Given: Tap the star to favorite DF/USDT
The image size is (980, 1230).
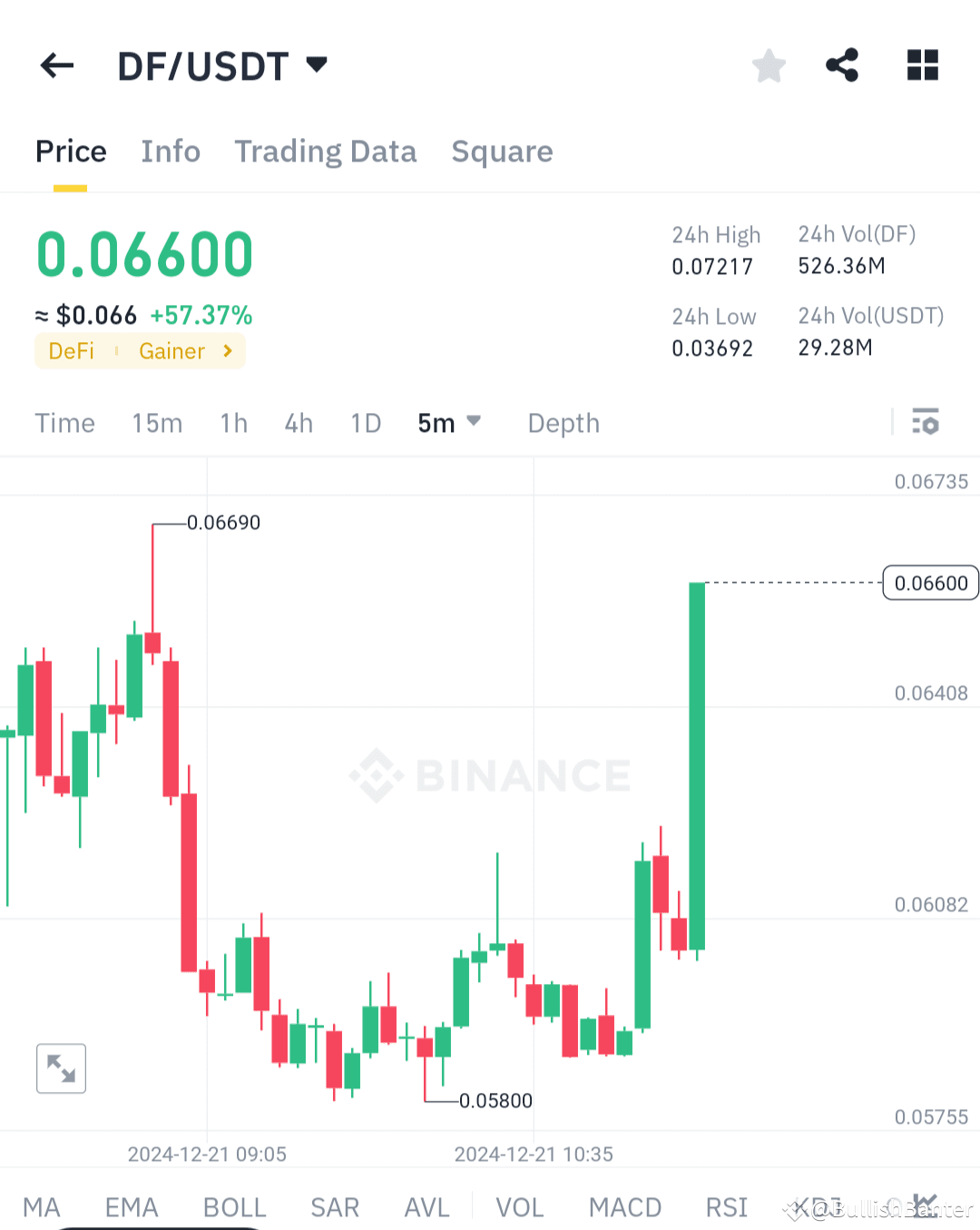Looking at the screenshot, I should click(x=769, y=64).
